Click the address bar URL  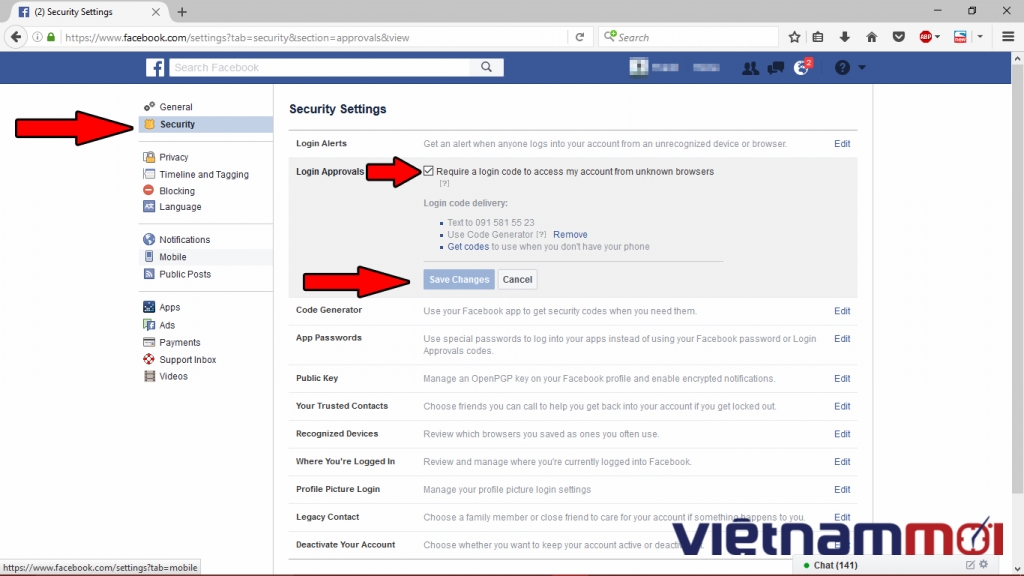click(x=237, y=37)
